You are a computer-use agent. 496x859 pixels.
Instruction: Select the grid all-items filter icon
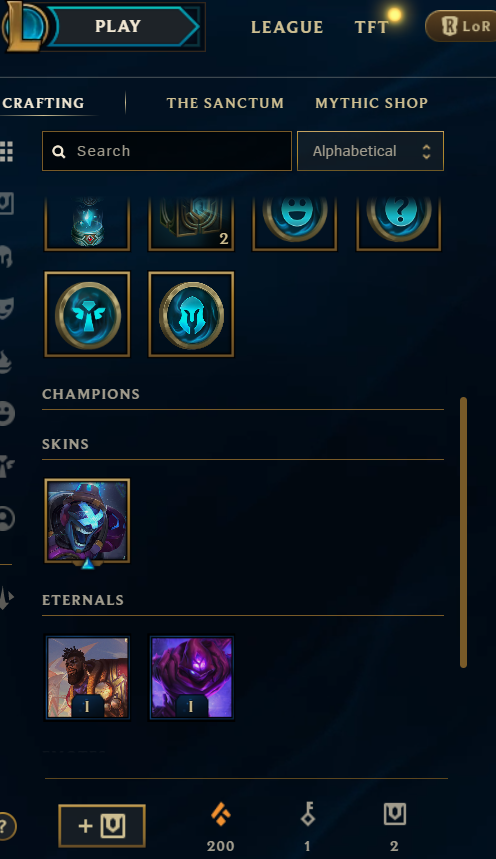pyautogui.click(x=6, y=152)
